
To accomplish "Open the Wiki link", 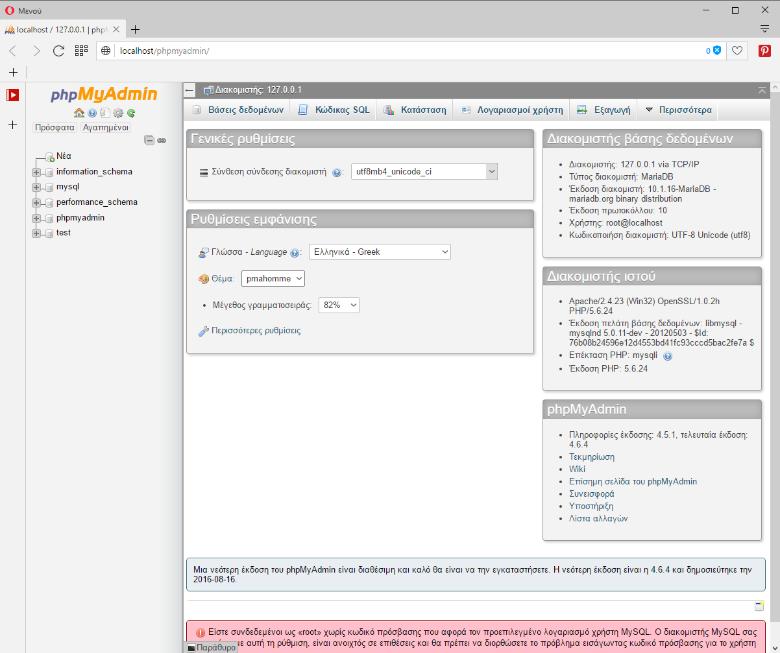I will click(x=577, y=469).
